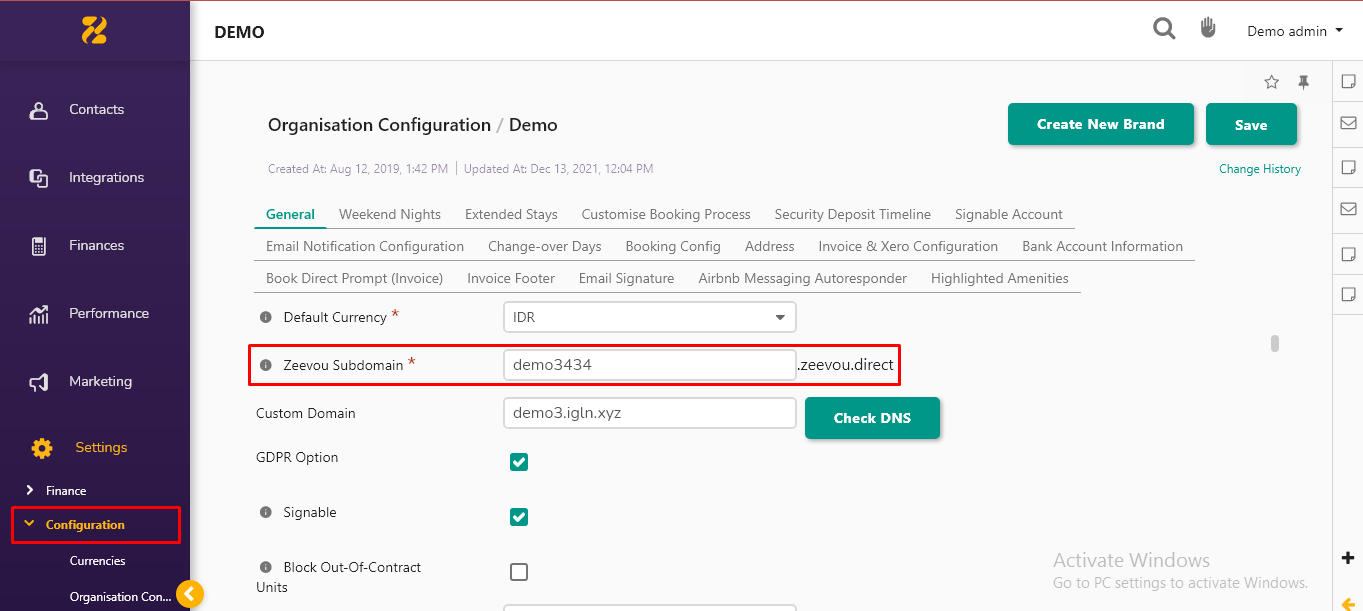The height and width of the screenshot is (611, 1363).
Task: Click the Save button
Action: point(1251,124)
